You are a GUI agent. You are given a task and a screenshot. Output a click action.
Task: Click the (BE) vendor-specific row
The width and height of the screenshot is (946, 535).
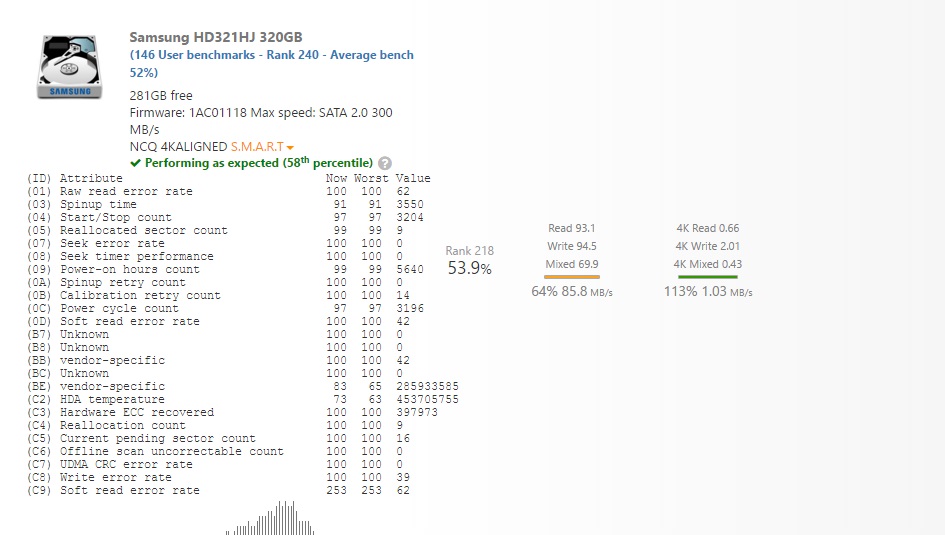point(243,386)
